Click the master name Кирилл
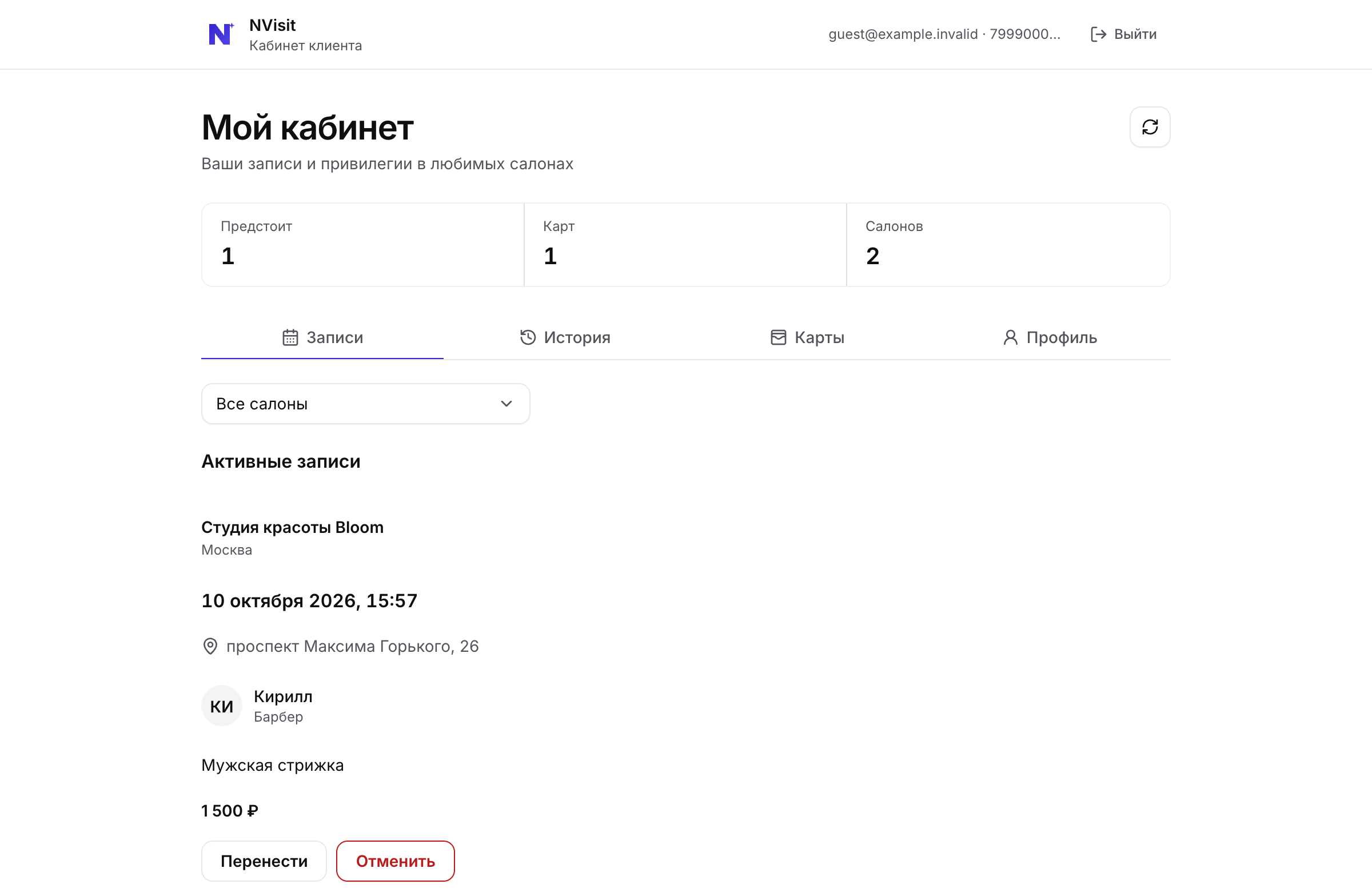 coord(283,696)
